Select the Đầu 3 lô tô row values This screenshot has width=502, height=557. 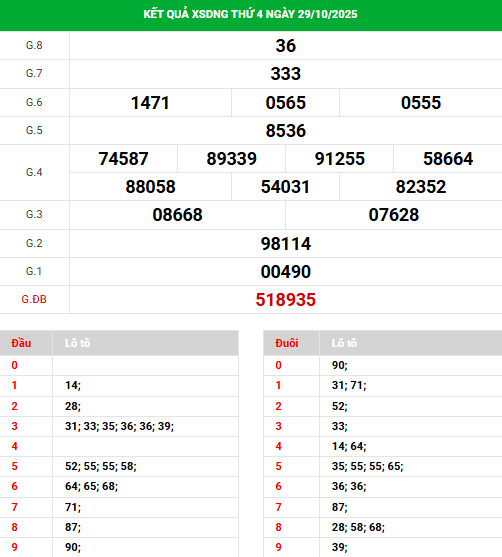[x=119, y=426]
